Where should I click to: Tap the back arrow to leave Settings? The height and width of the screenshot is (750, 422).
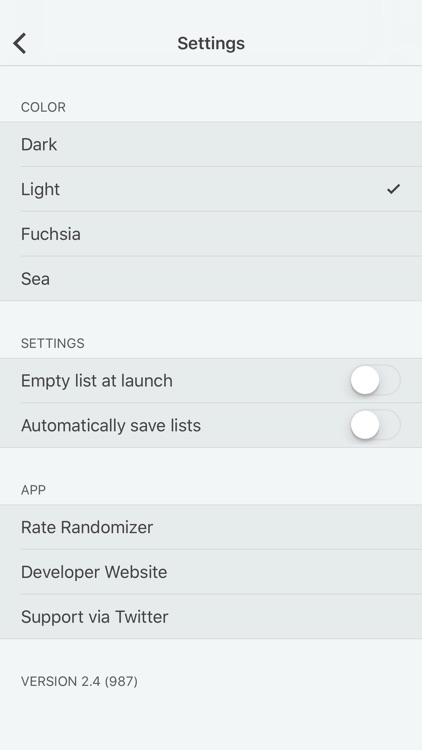[20, 44]
